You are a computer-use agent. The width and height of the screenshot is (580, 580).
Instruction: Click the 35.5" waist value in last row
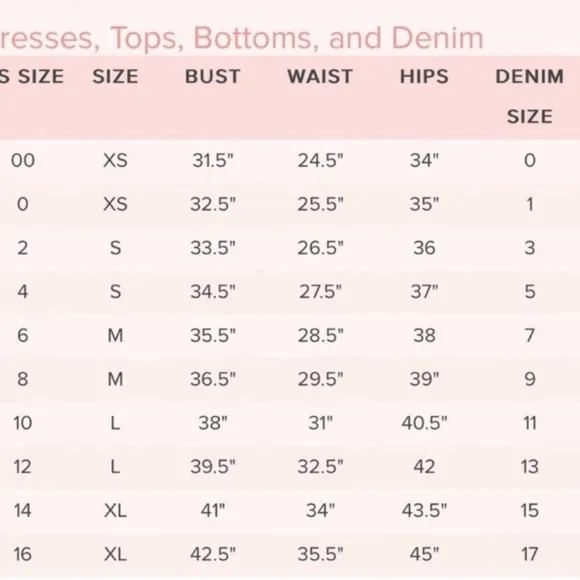pos(320,554)
